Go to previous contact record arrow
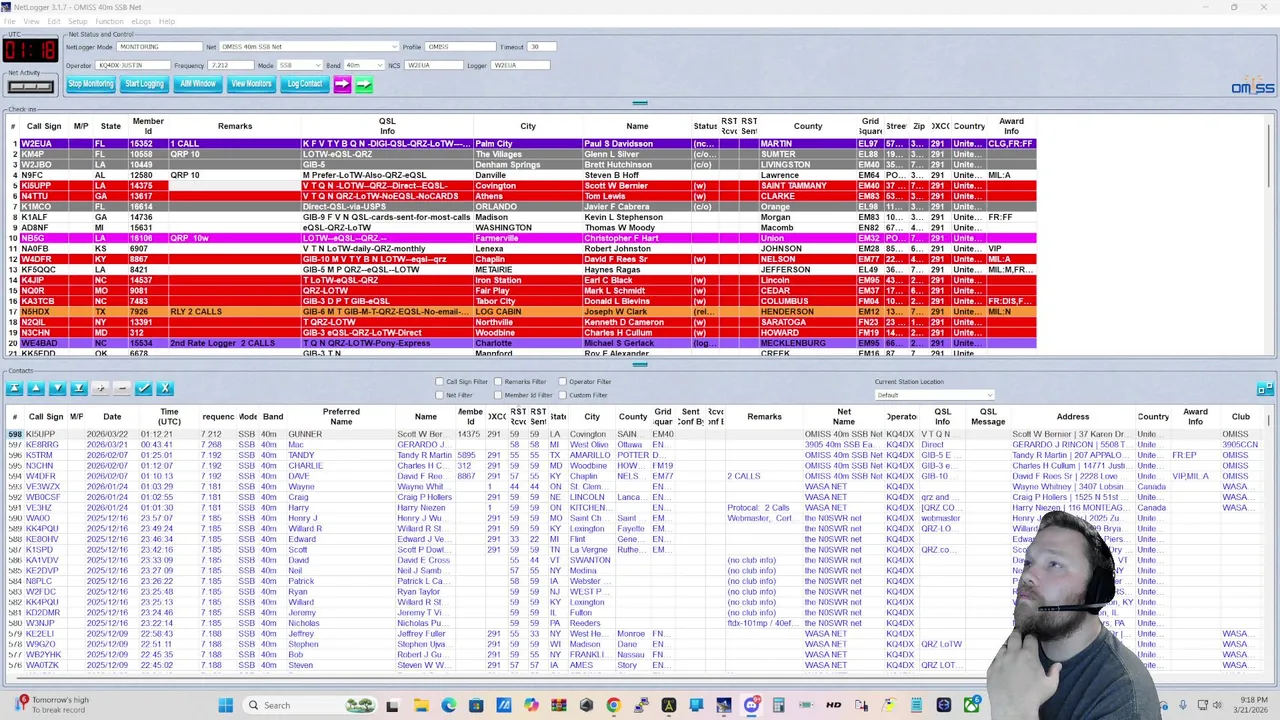Image resolution: width=1280 pixels, height=720 pixels. coord(36,388)
